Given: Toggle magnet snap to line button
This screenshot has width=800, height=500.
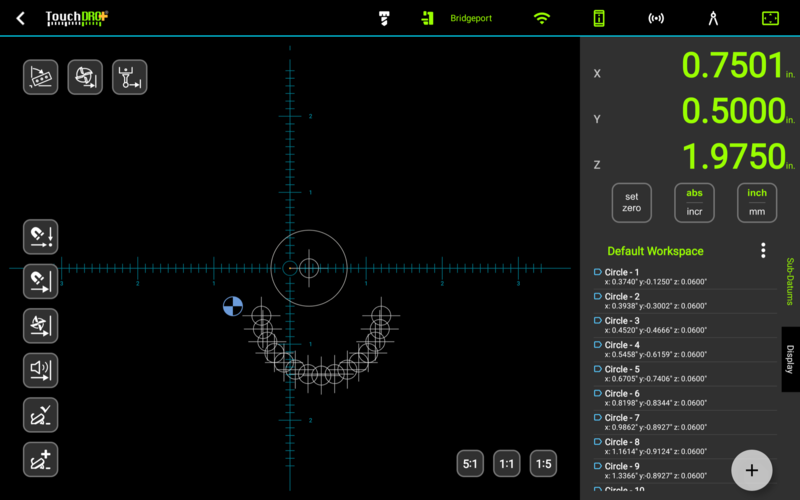Looking at the screenshot, I should [41, 281].
